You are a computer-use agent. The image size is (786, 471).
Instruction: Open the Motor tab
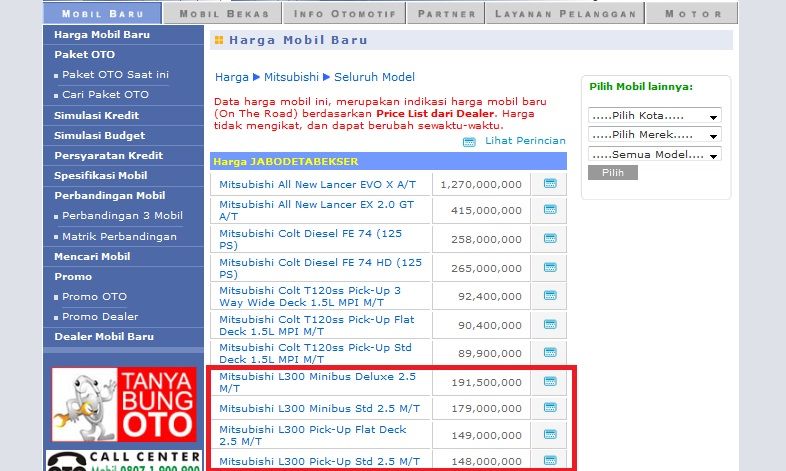(693, 14)
